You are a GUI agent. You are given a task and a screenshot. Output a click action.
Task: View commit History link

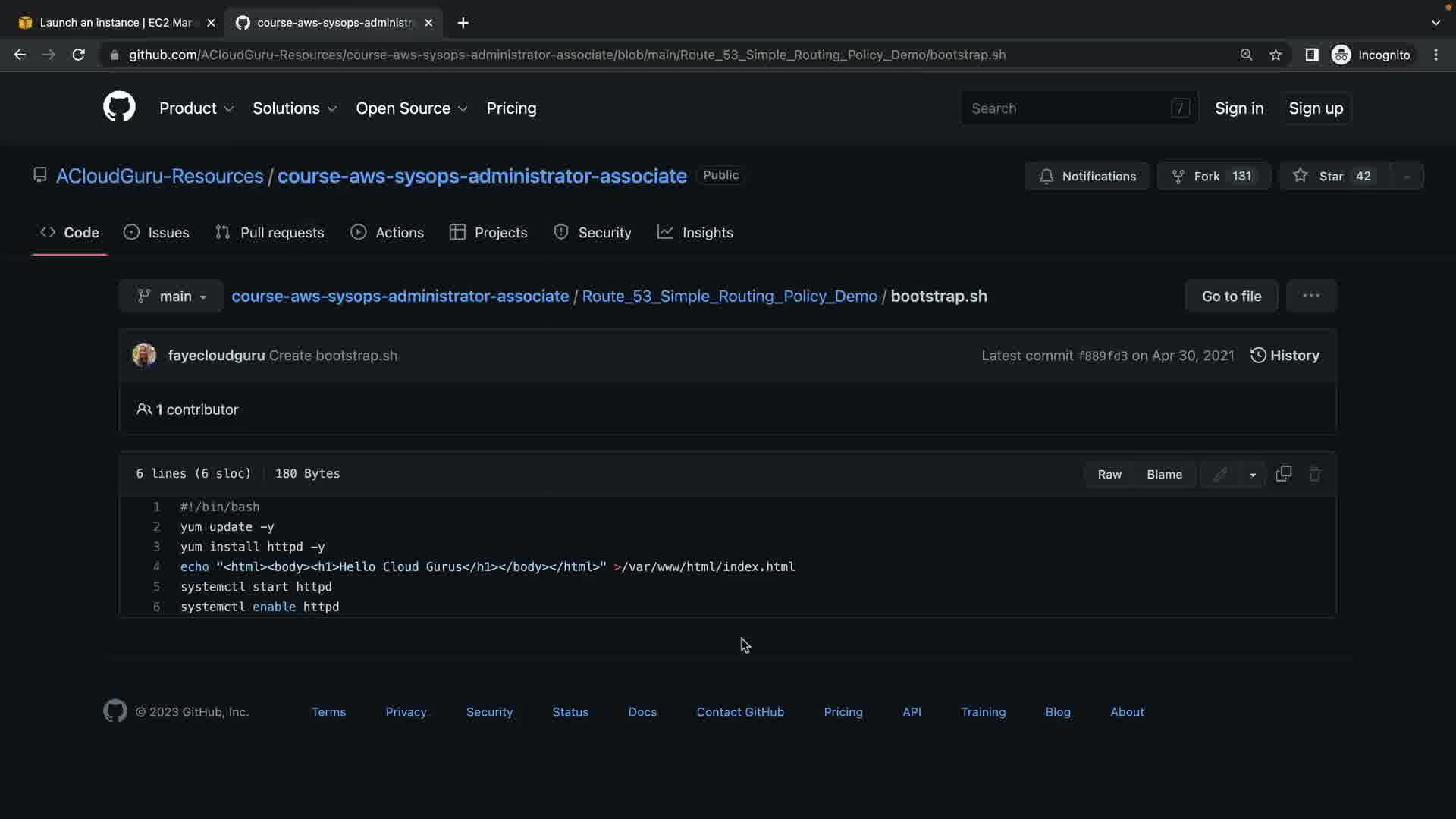click(1285, 356)
